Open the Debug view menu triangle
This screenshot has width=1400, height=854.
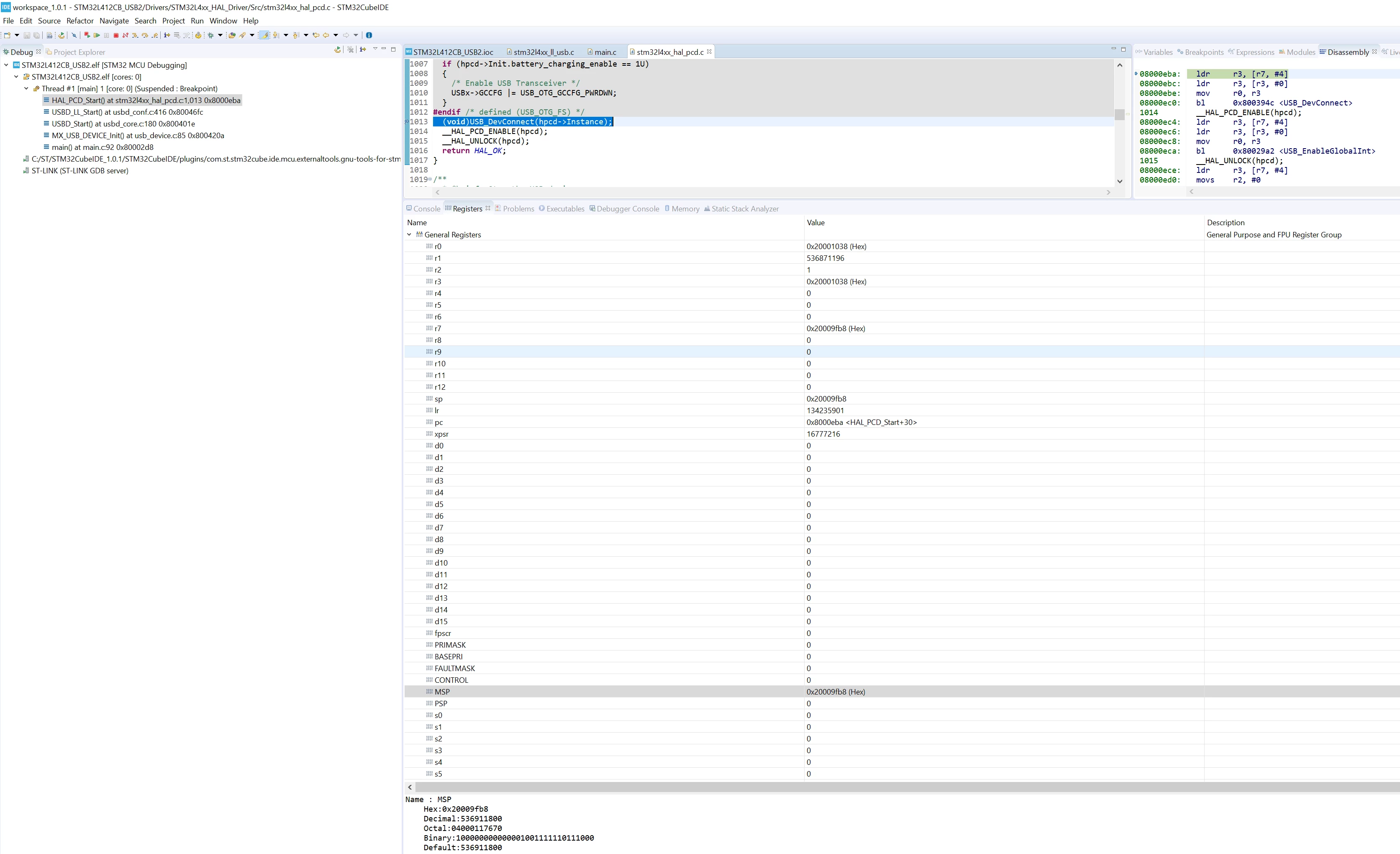(x=375, y=49)
